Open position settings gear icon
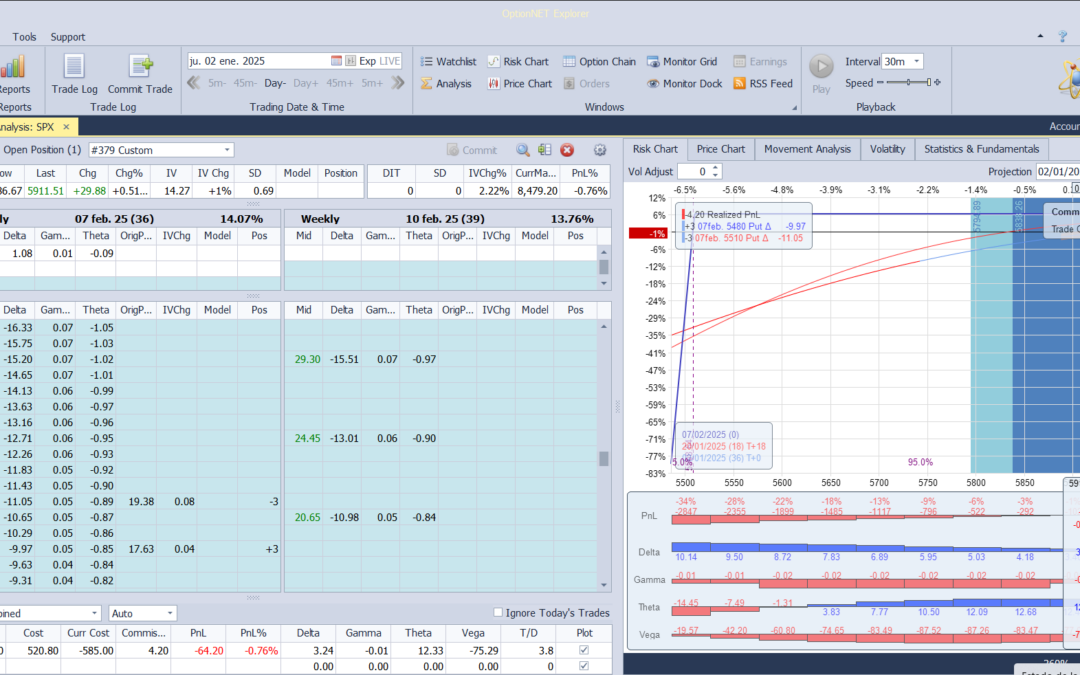This screenshot has width=1080, height=675. pos(600,150)
